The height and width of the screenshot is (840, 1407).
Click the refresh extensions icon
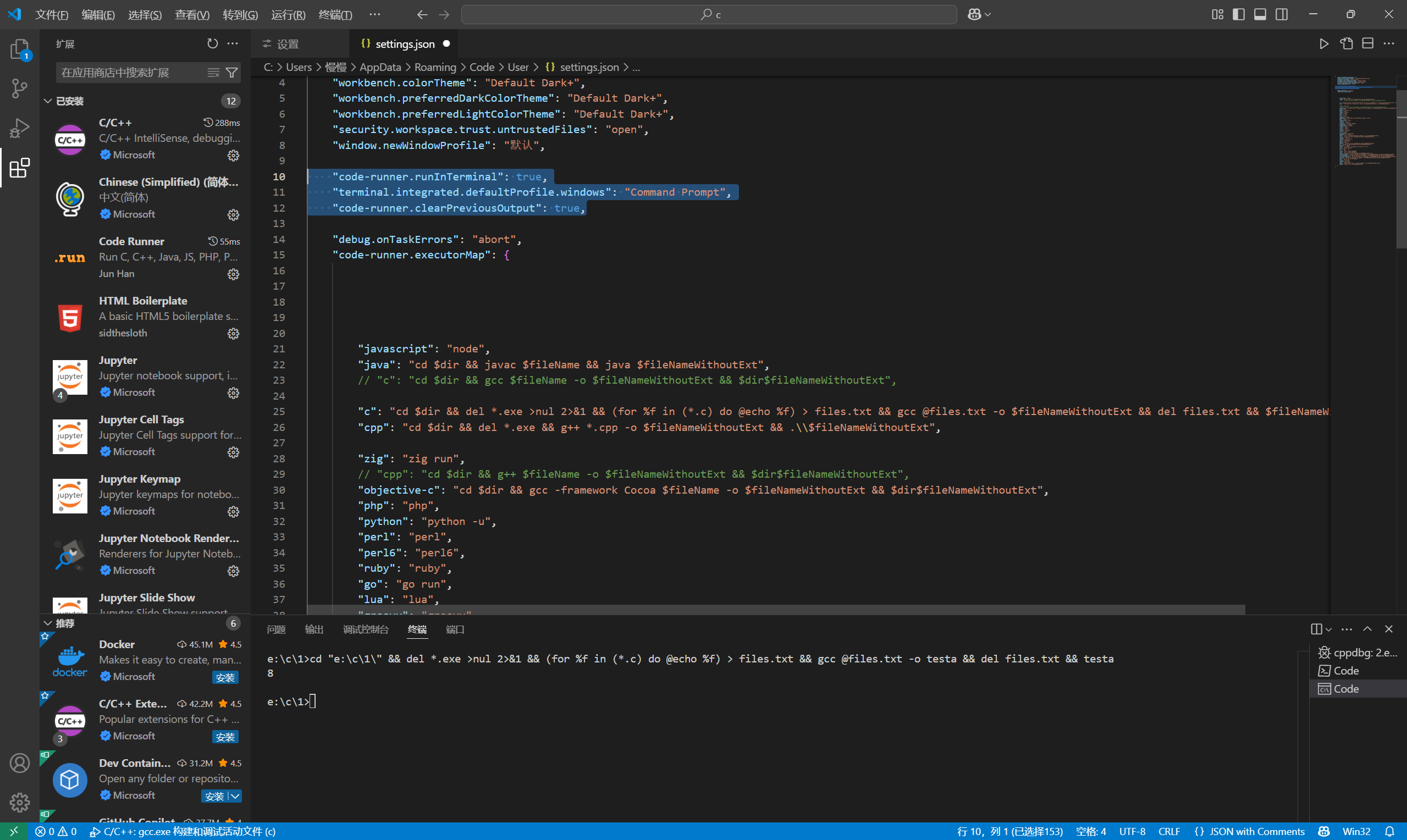(x=212, y=43)
